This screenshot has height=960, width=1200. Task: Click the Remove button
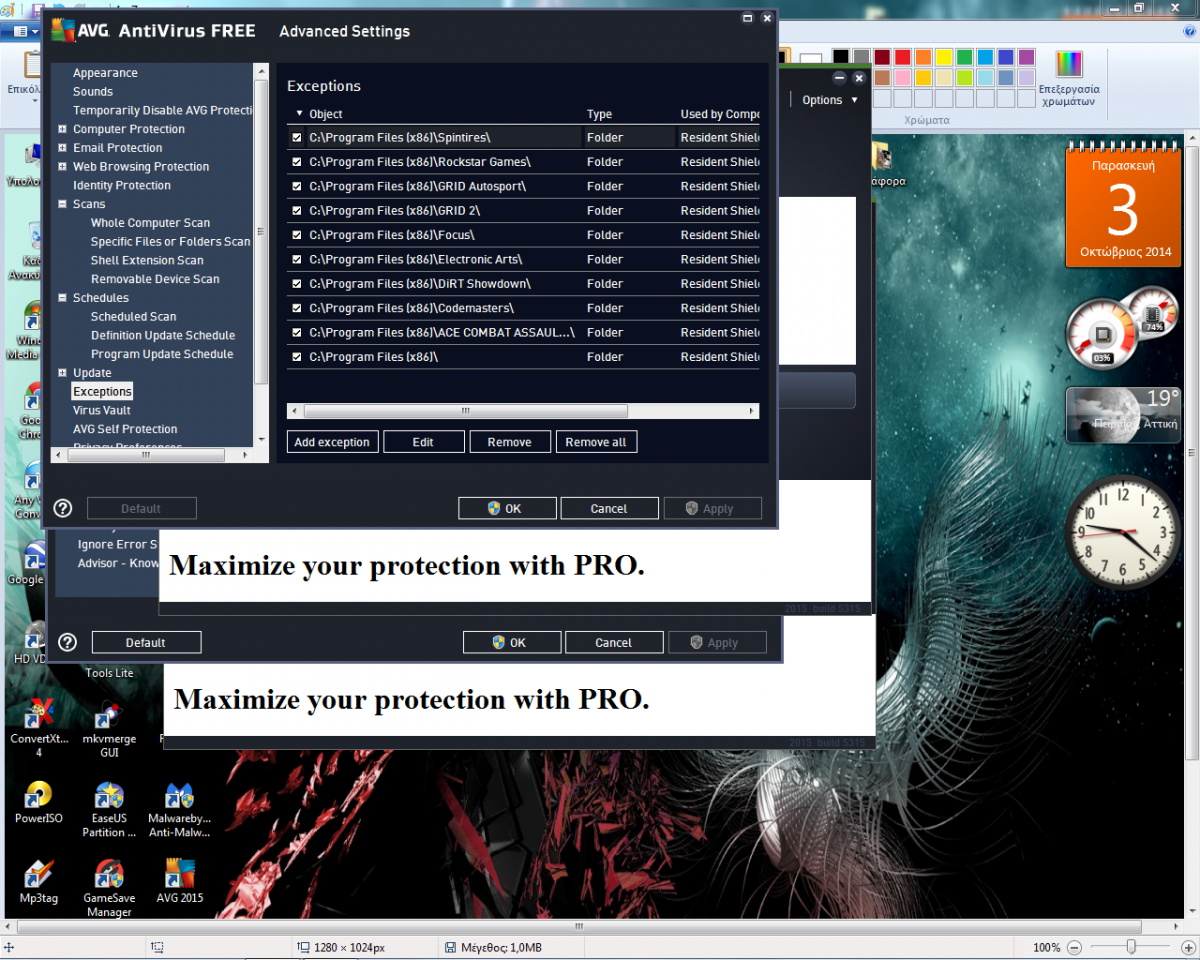pyautogui.click(x=509, y=442)
